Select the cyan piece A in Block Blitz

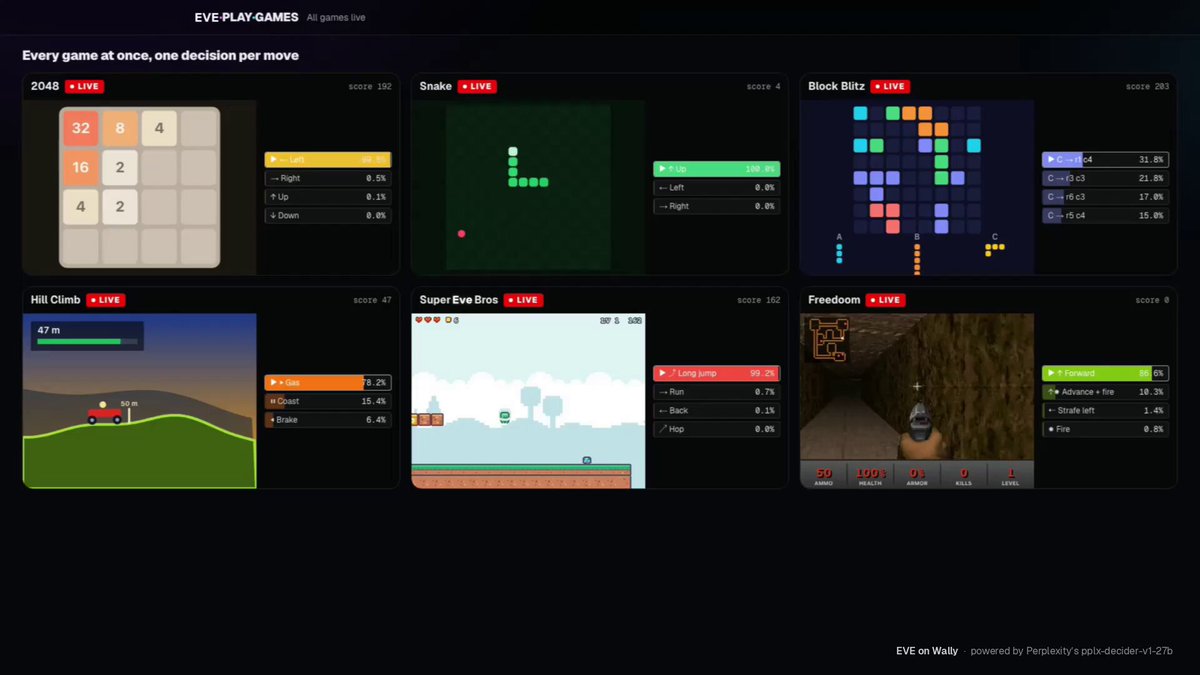(839, 254)
